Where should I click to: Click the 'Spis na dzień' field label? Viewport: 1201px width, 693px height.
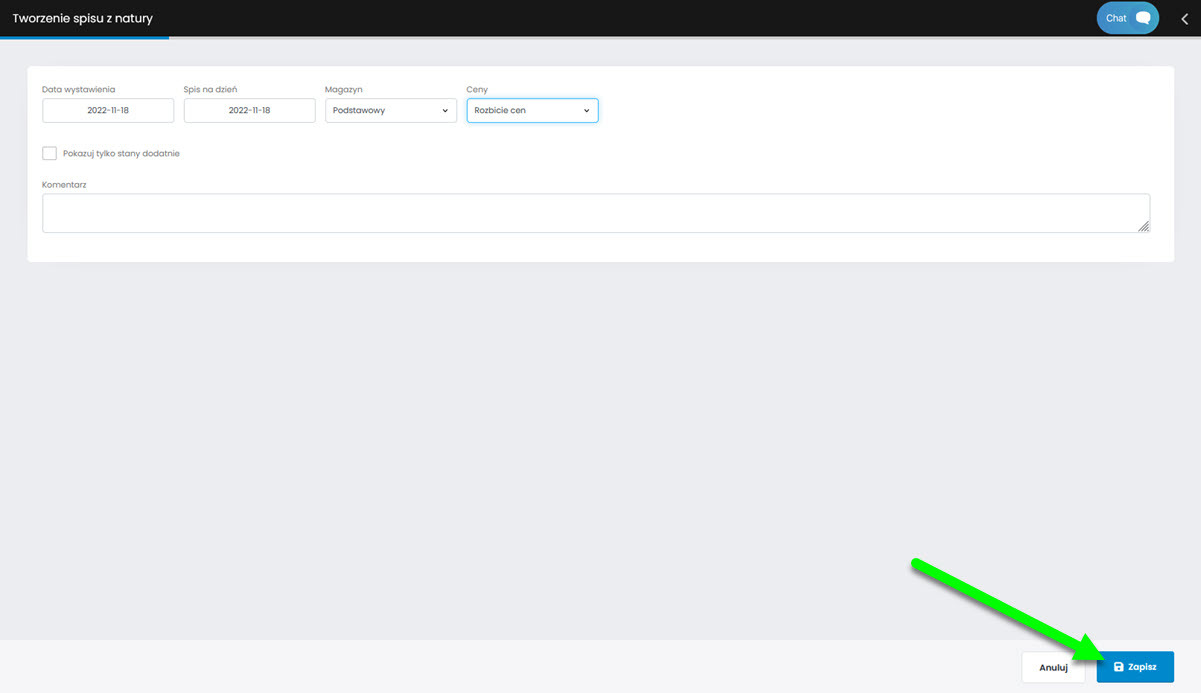(x=210, y=90)
